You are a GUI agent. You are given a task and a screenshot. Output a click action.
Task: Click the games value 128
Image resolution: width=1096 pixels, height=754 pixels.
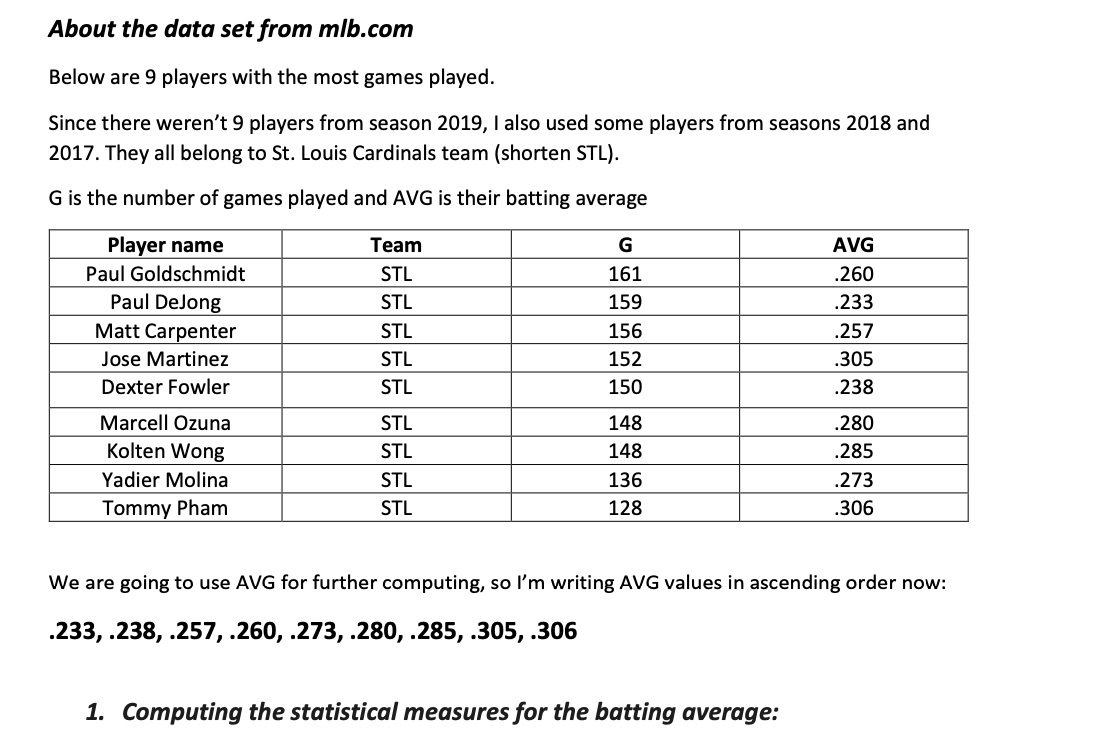[625, 508]
